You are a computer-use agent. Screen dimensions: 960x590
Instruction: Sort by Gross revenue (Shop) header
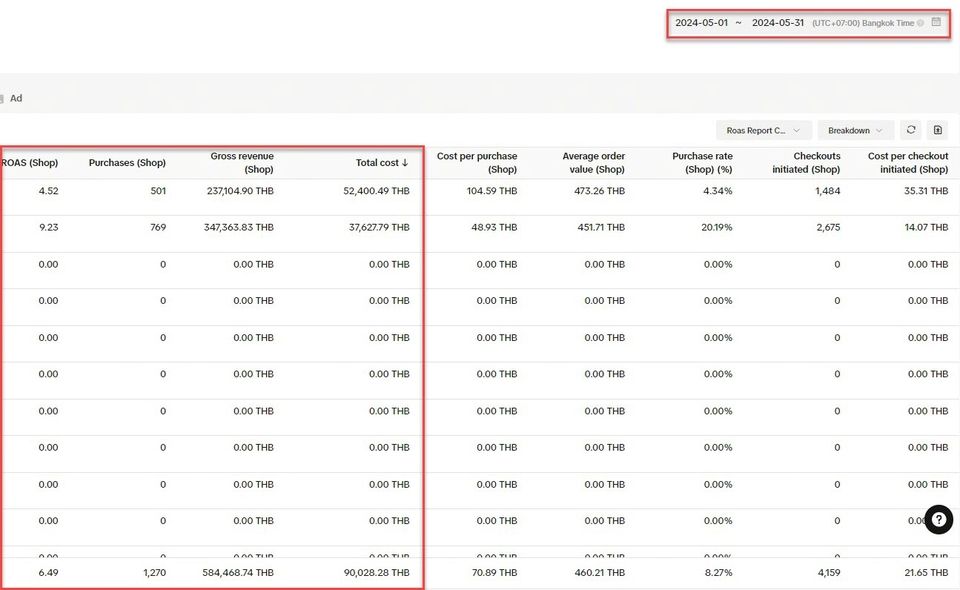pyautogui.click(x=241, y=163)
